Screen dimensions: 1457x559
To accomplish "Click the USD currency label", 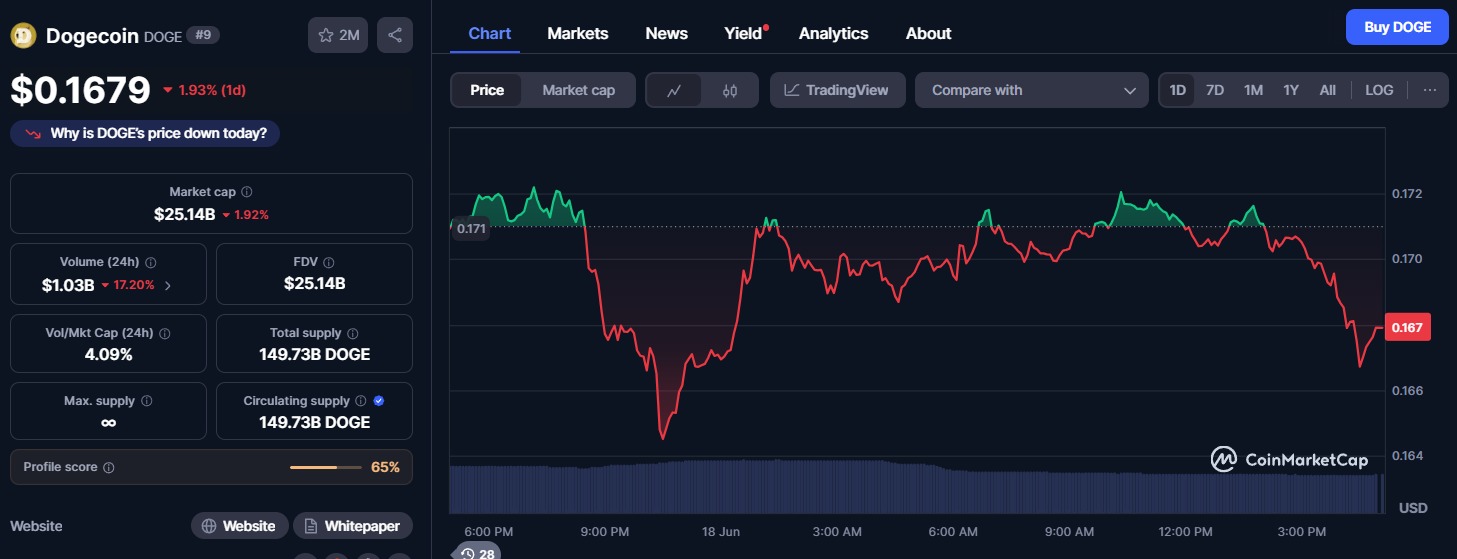I will 1413,508.
